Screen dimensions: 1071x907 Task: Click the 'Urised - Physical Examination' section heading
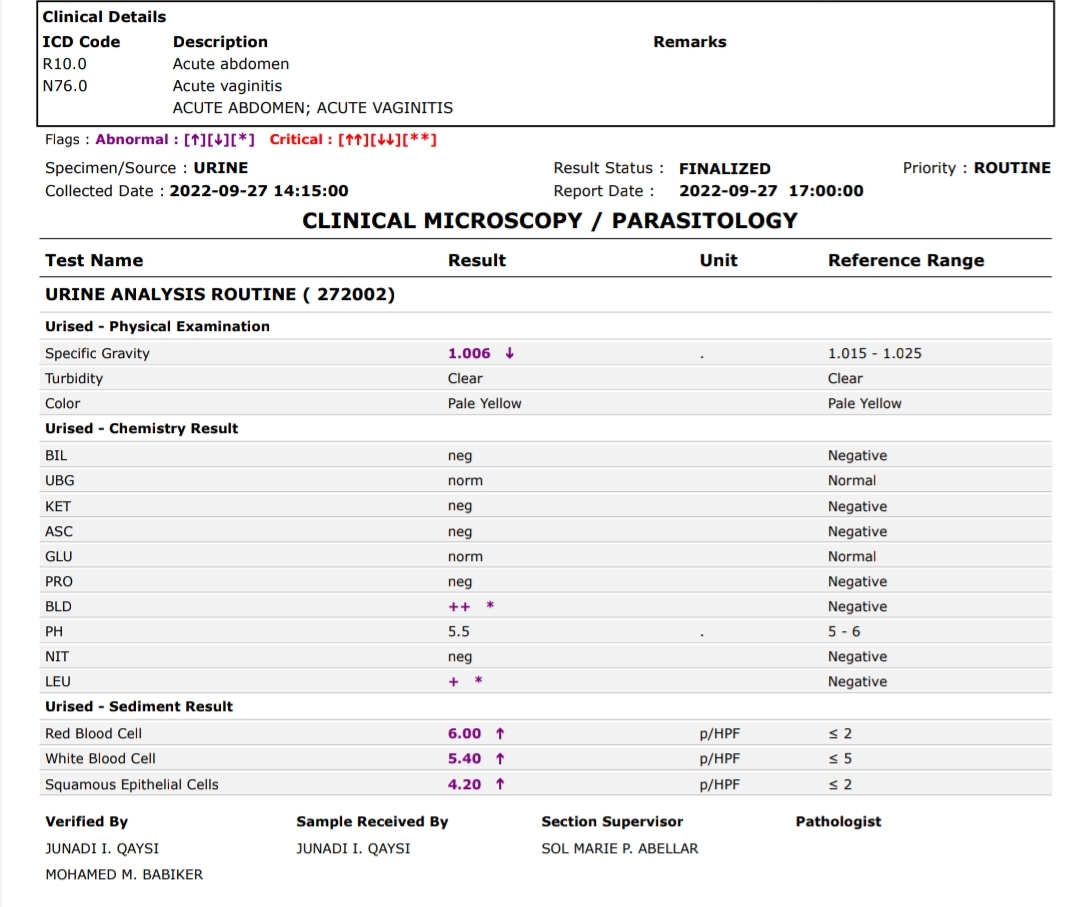(157, 326)
